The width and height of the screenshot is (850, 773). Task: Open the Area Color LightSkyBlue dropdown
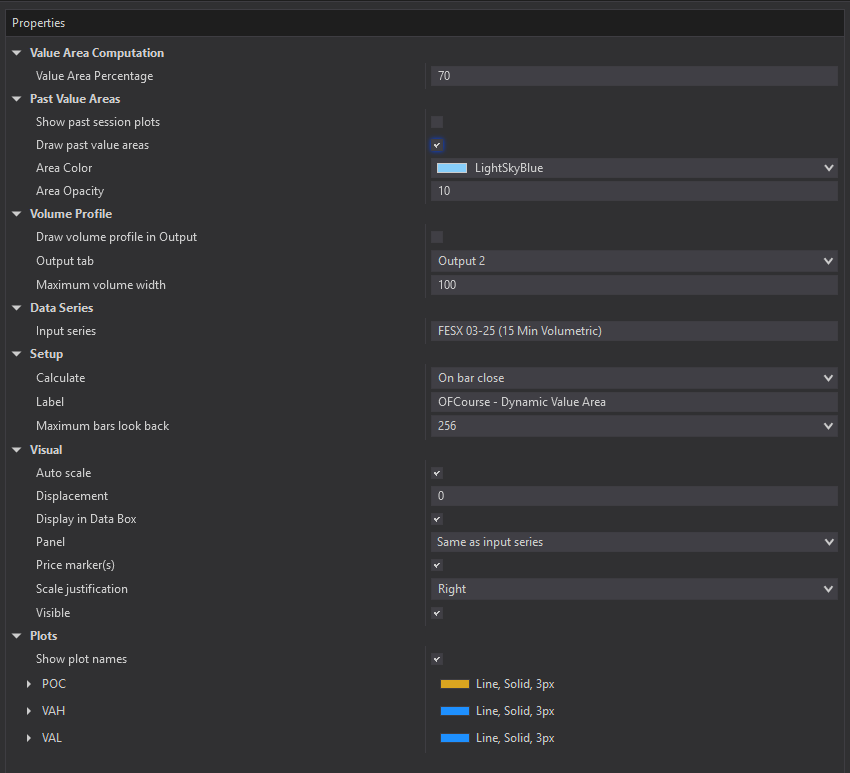634,168
